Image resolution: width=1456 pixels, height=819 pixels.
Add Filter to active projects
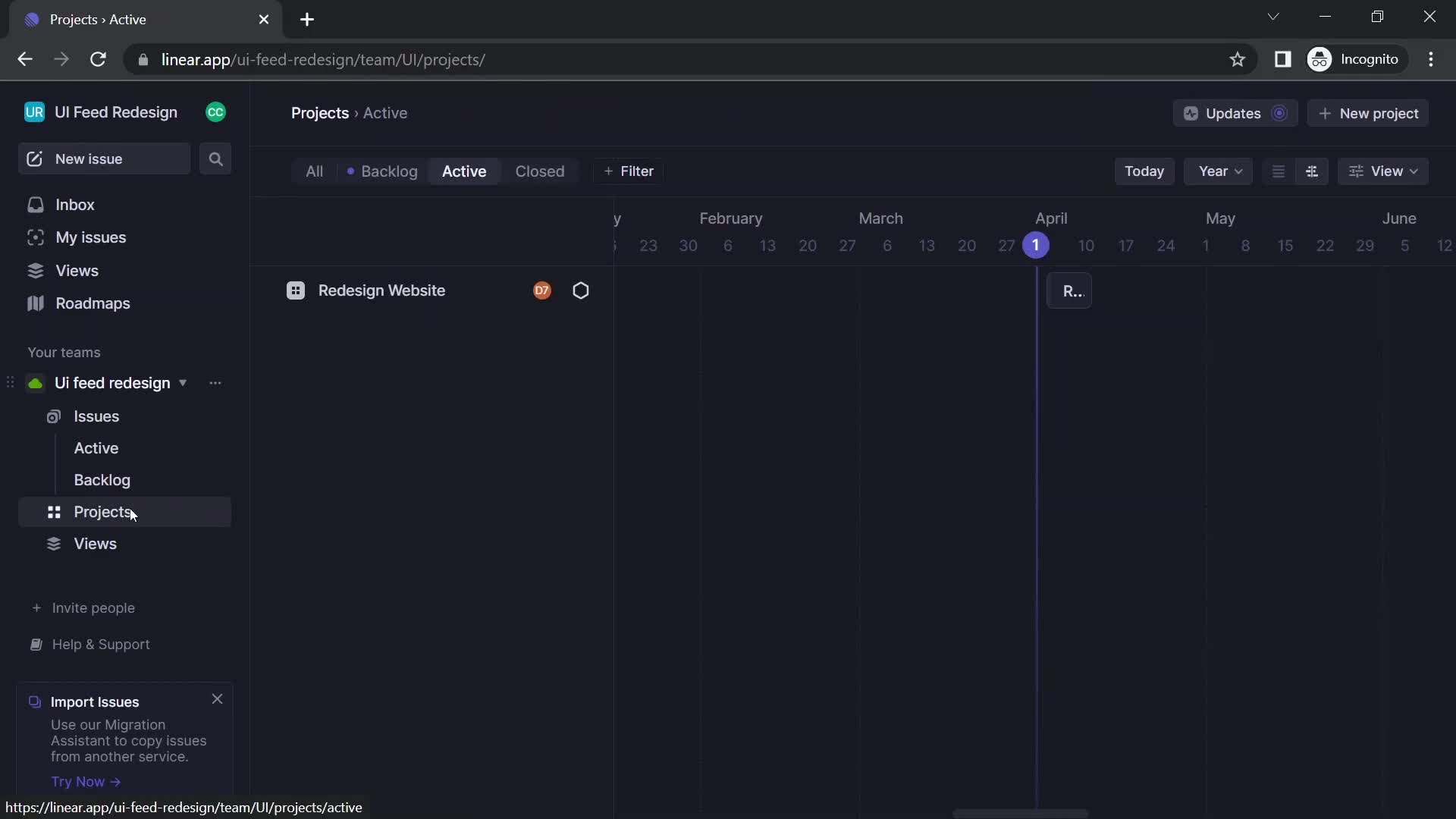(x=628, y=171)
